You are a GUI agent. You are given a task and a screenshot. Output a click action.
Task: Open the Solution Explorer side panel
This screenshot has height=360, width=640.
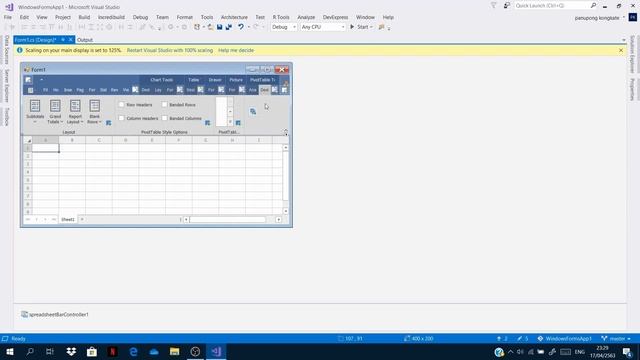pos(632,54)
